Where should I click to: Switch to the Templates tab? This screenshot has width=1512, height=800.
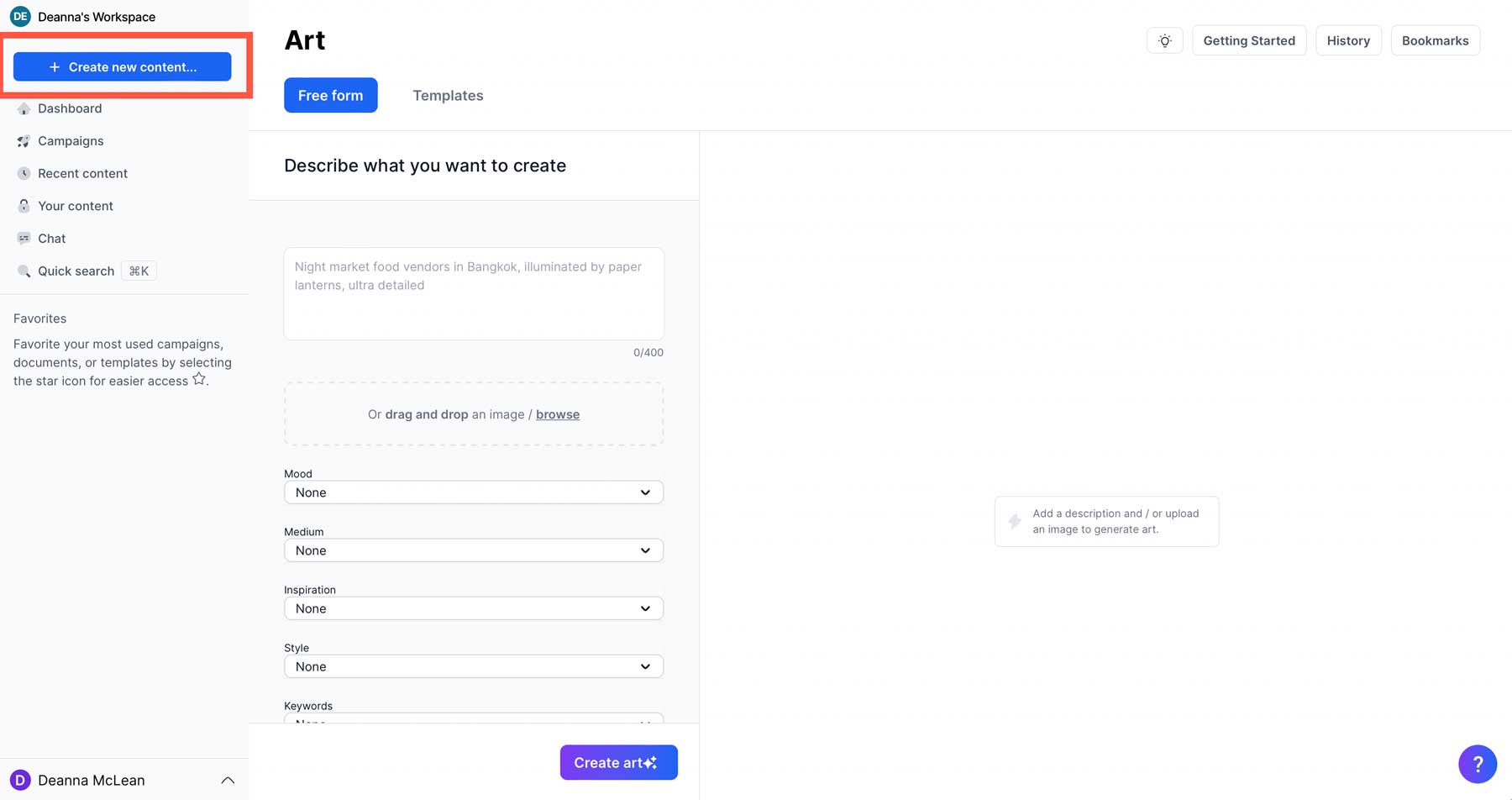[x=448, y=95]
